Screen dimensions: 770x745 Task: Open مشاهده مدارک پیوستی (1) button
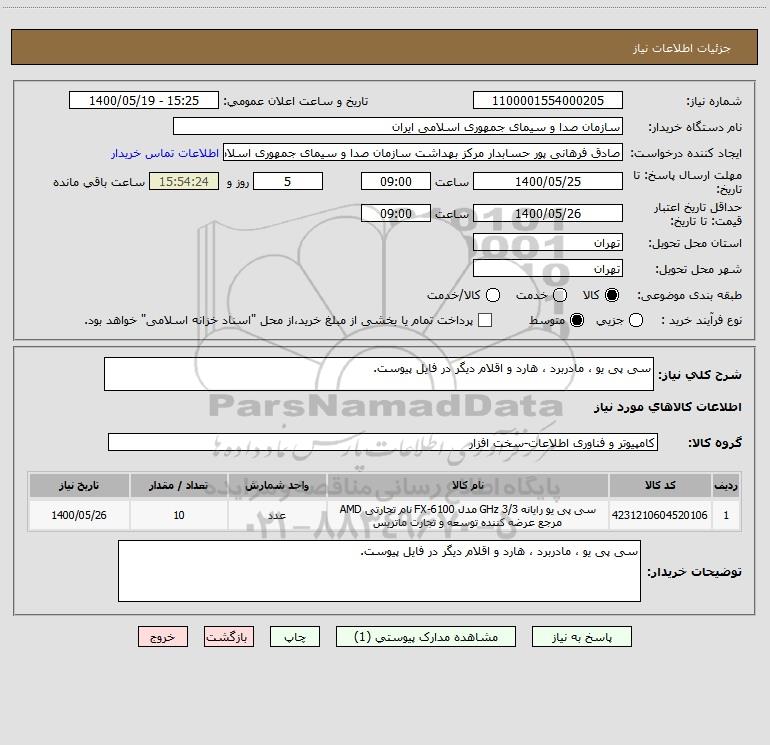426,637
